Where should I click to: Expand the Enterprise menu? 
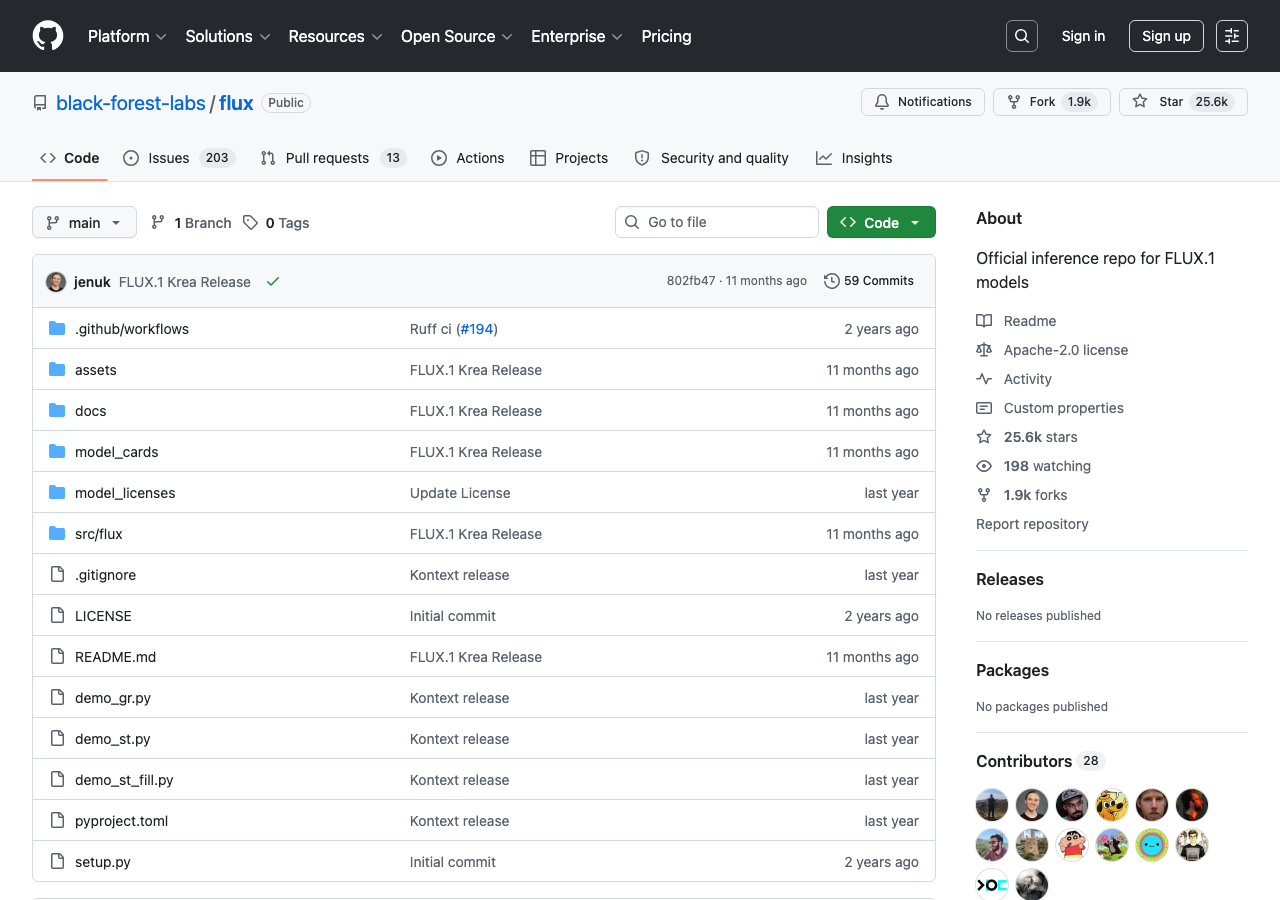(577, 36)
